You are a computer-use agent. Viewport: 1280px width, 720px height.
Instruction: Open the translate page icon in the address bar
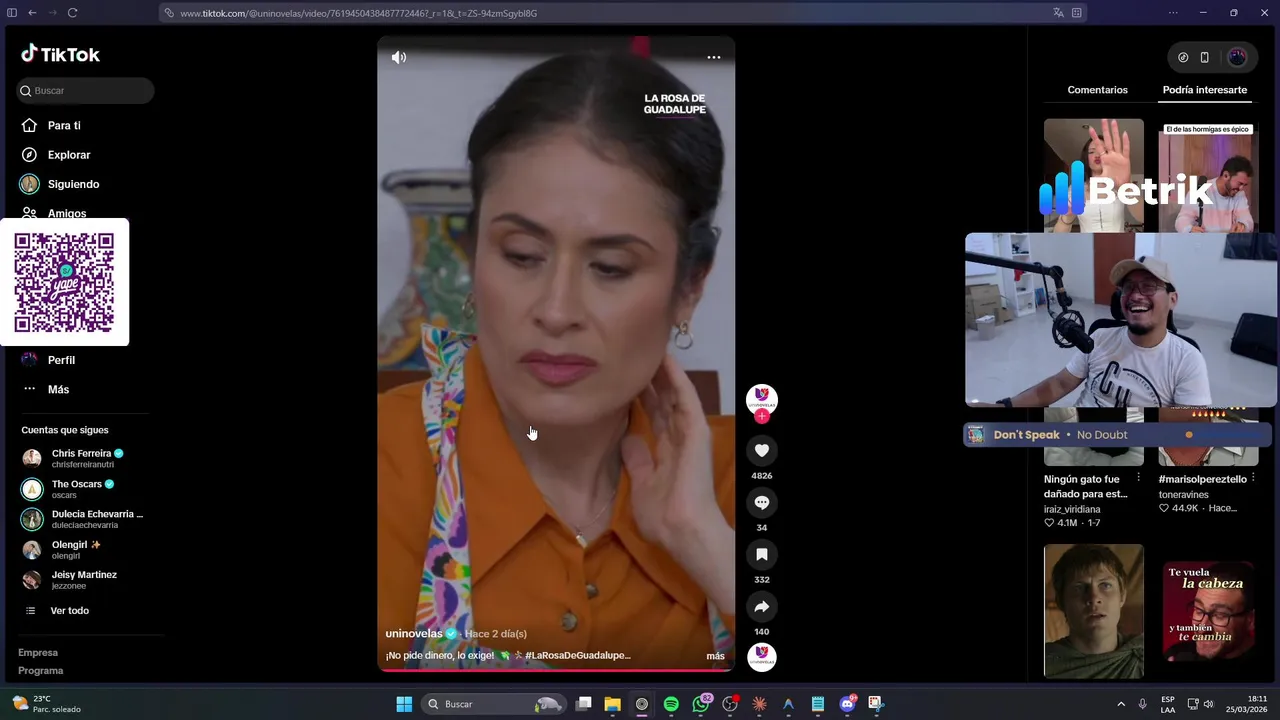pos(1058,13)
